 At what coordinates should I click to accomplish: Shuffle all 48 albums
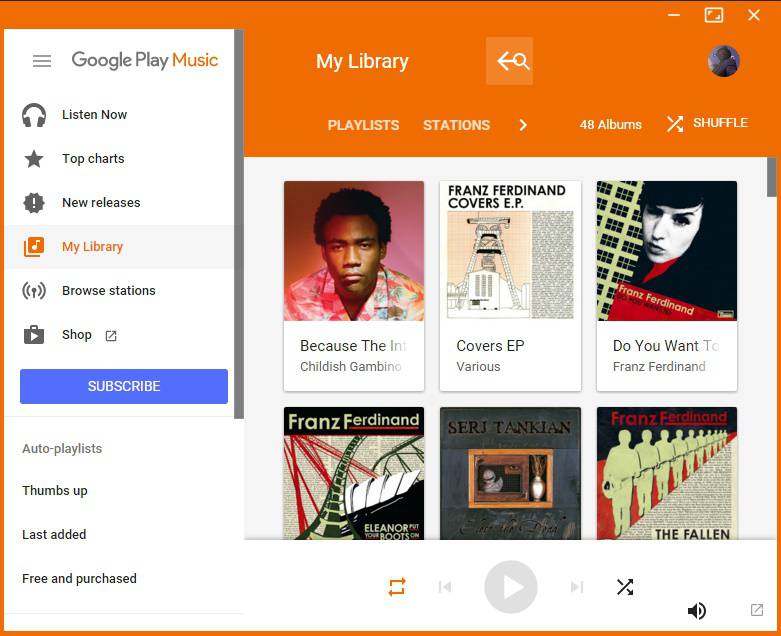click(x=707, y=123)
